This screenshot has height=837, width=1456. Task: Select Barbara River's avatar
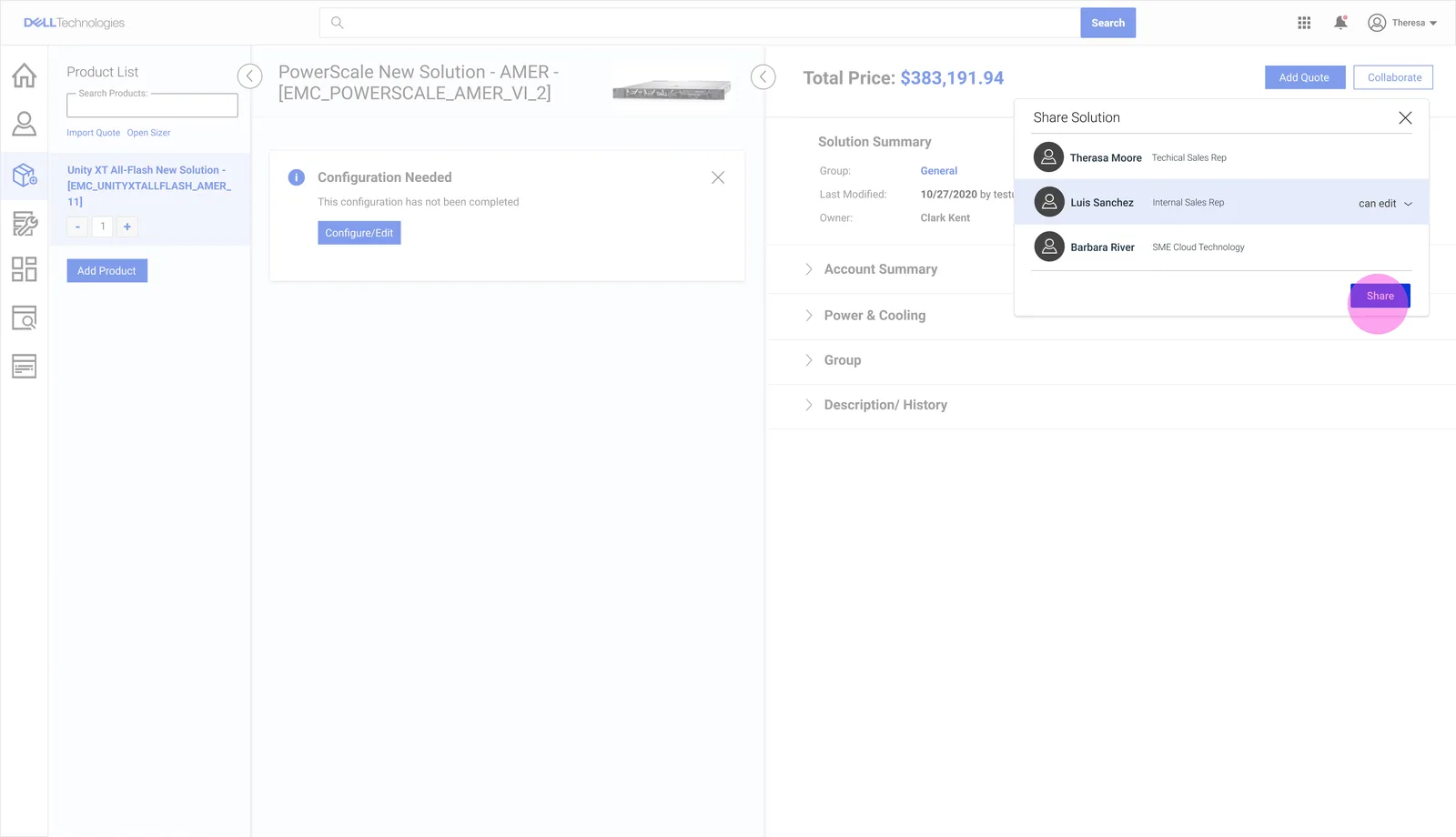tap(1049, 247)
